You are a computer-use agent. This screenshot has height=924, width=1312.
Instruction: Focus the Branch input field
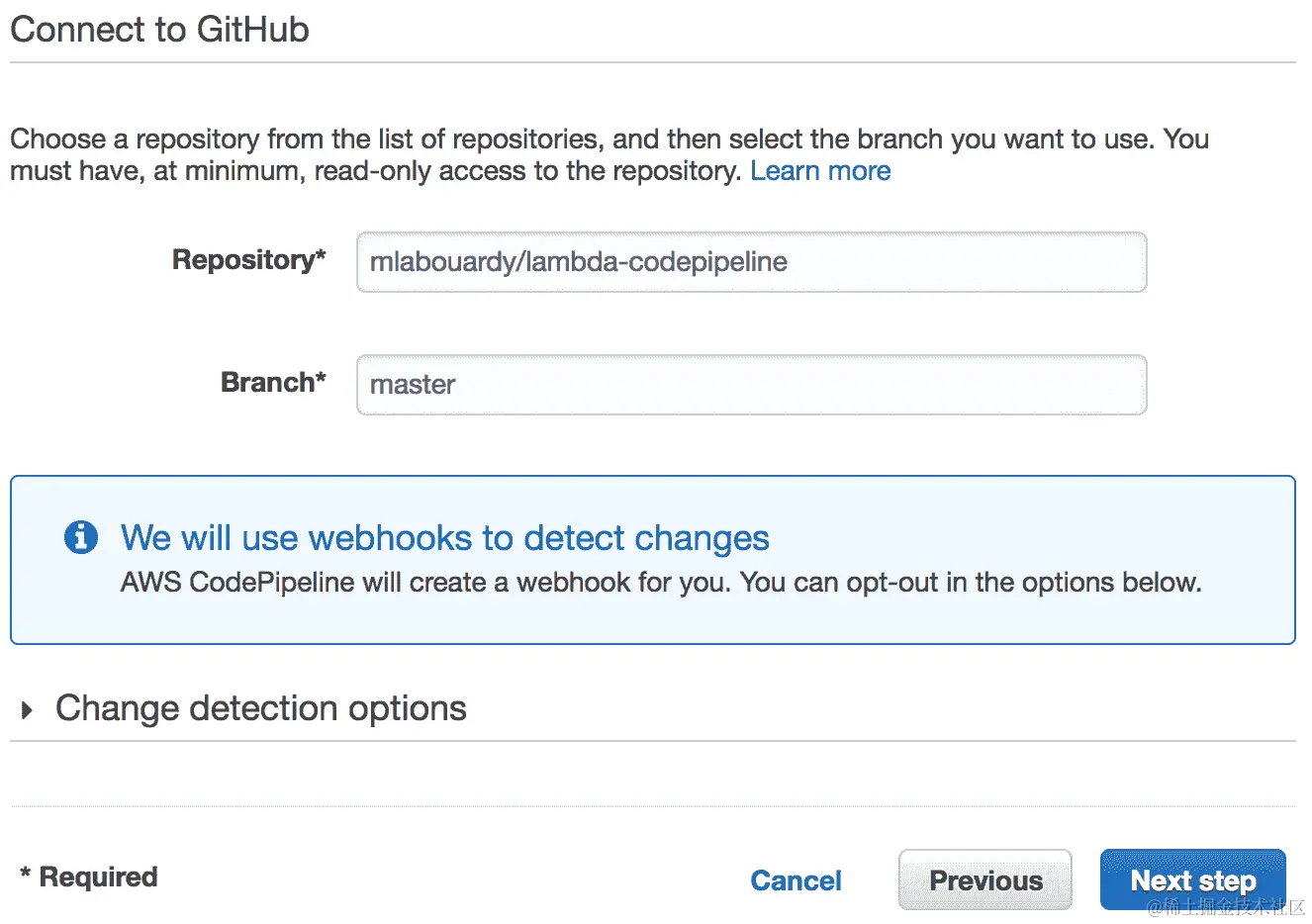751,385
